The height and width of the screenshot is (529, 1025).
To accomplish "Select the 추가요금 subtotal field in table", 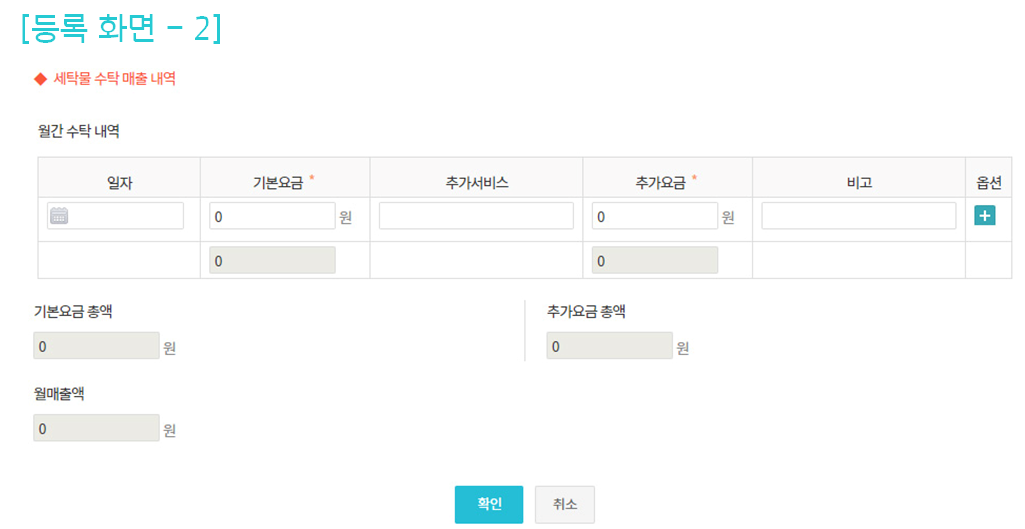I will click(655, 260).
